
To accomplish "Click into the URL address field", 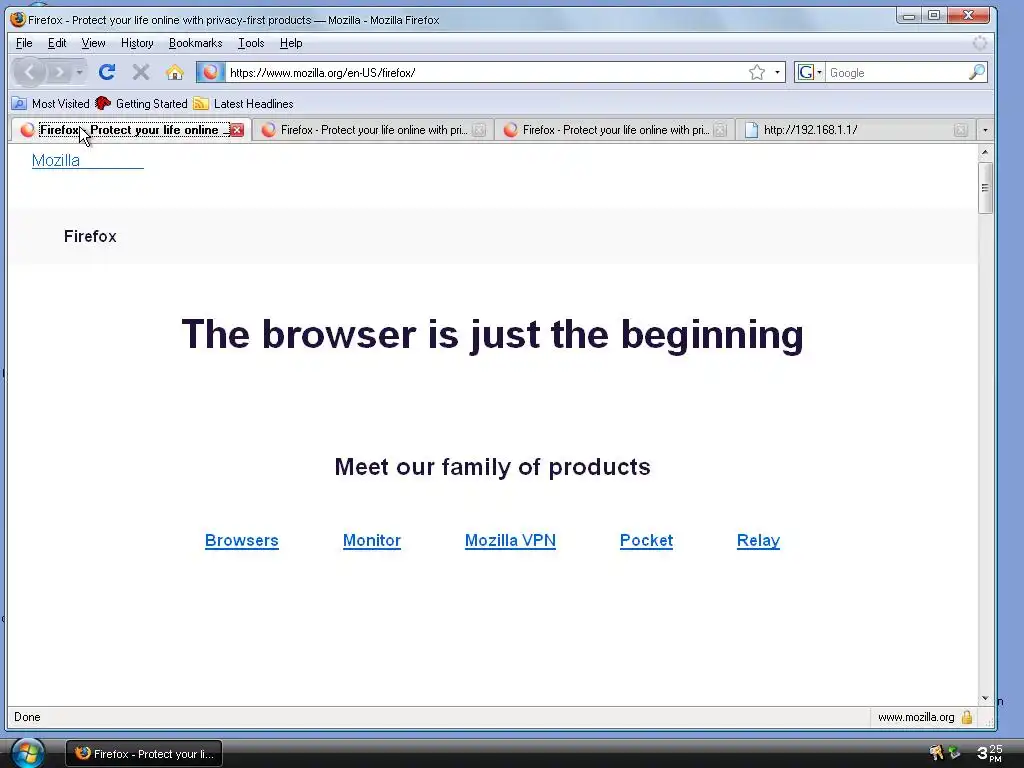I will pyautogui.click(x=486, y=72).
